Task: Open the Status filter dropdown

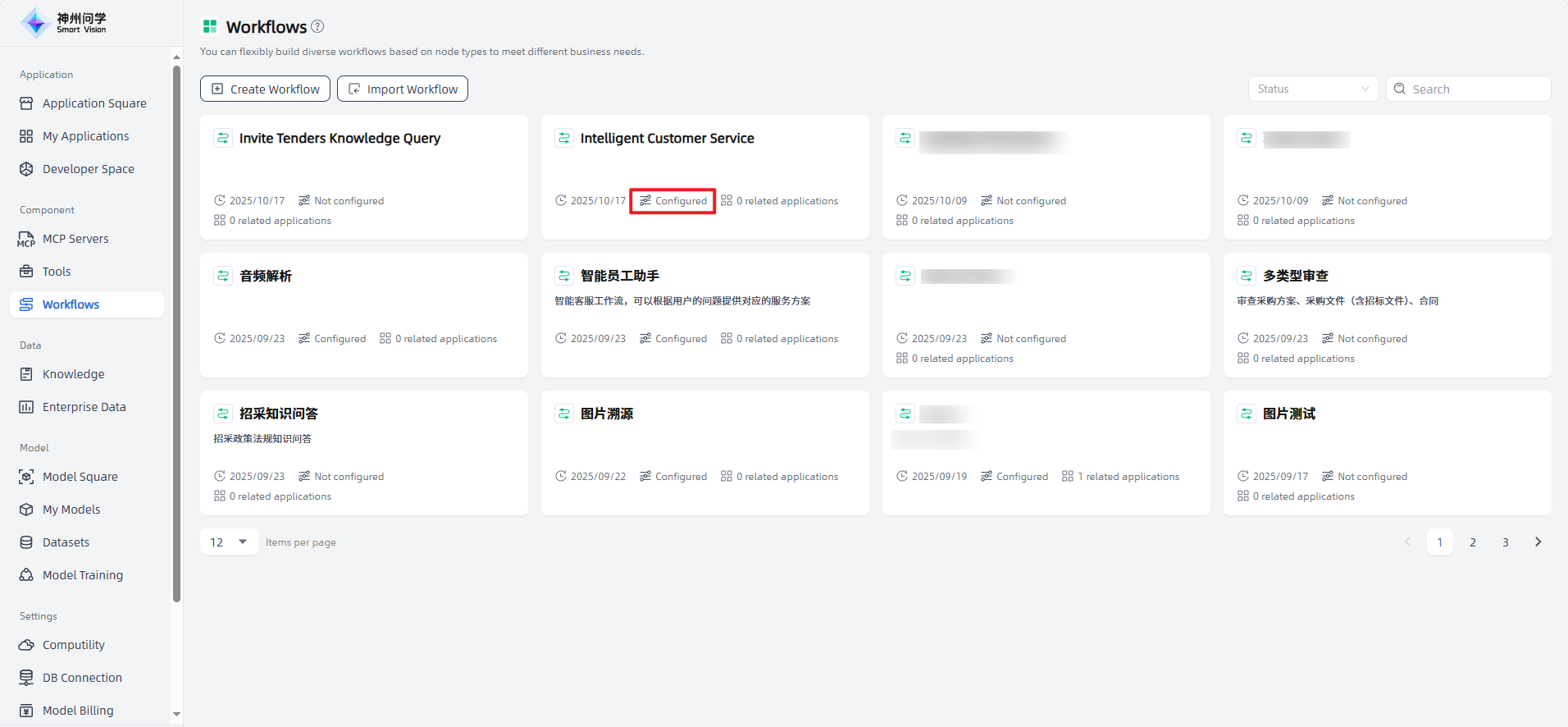Action: [1312, 89]
